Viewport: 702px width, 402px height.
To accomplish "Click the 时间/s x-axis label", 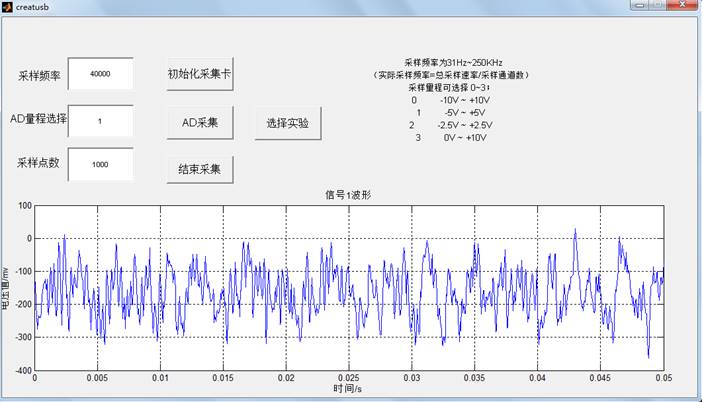I will pos(349,387).
